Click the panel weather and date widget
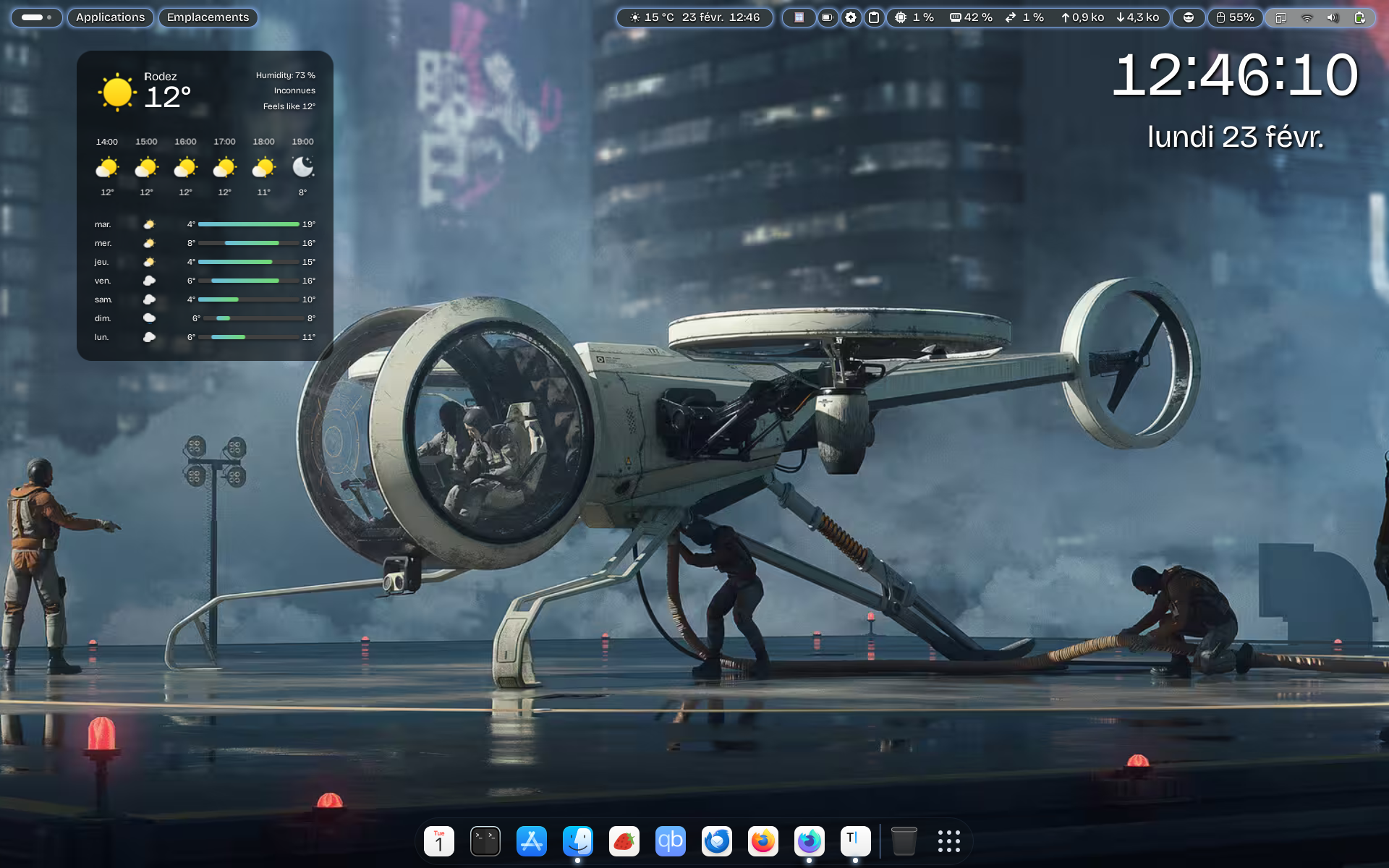1389x868 pixels. click(694, 17)
